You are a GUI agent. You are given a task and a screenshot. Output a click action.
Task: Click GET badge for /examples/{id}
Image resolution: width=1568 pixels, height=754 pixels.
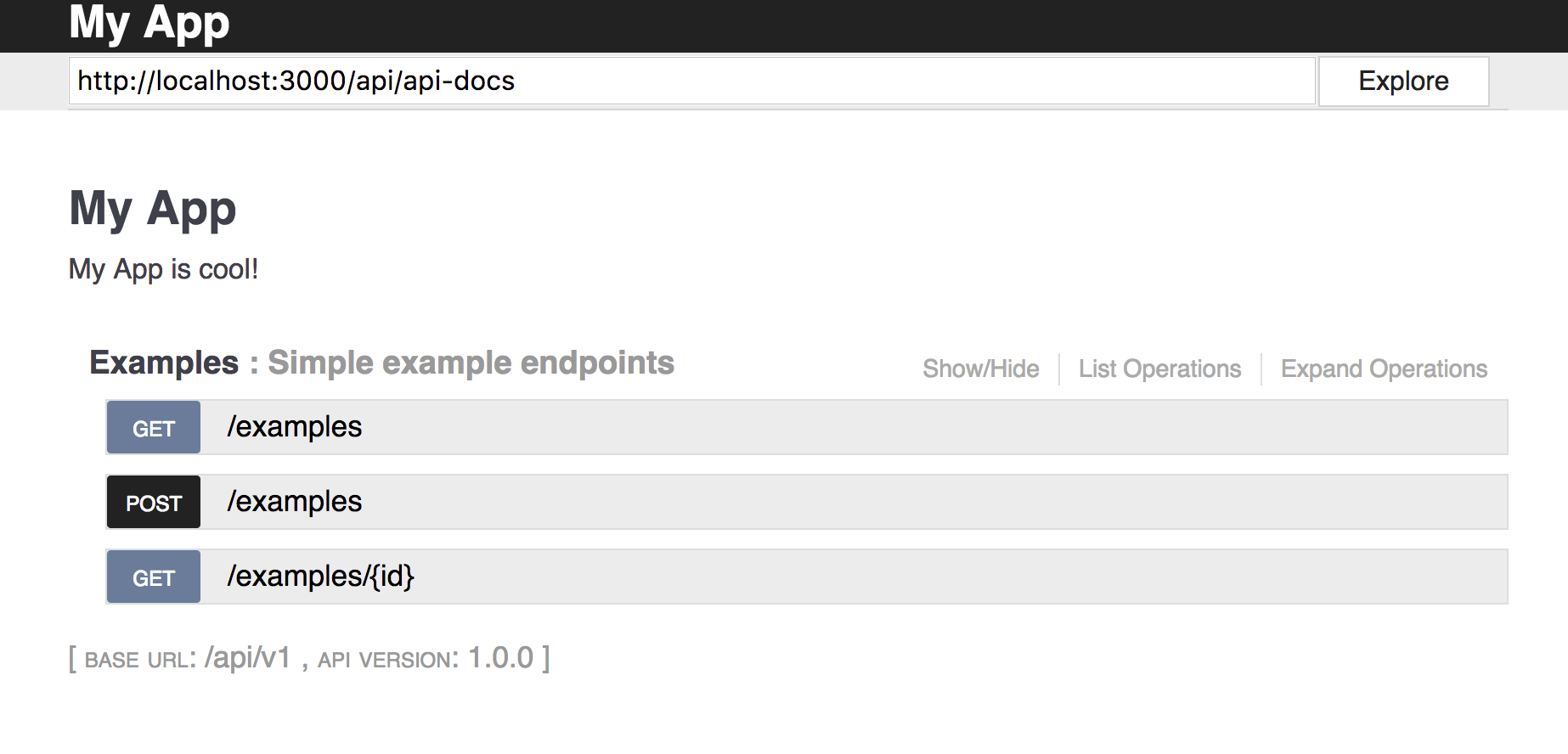(x=154, y=577)
